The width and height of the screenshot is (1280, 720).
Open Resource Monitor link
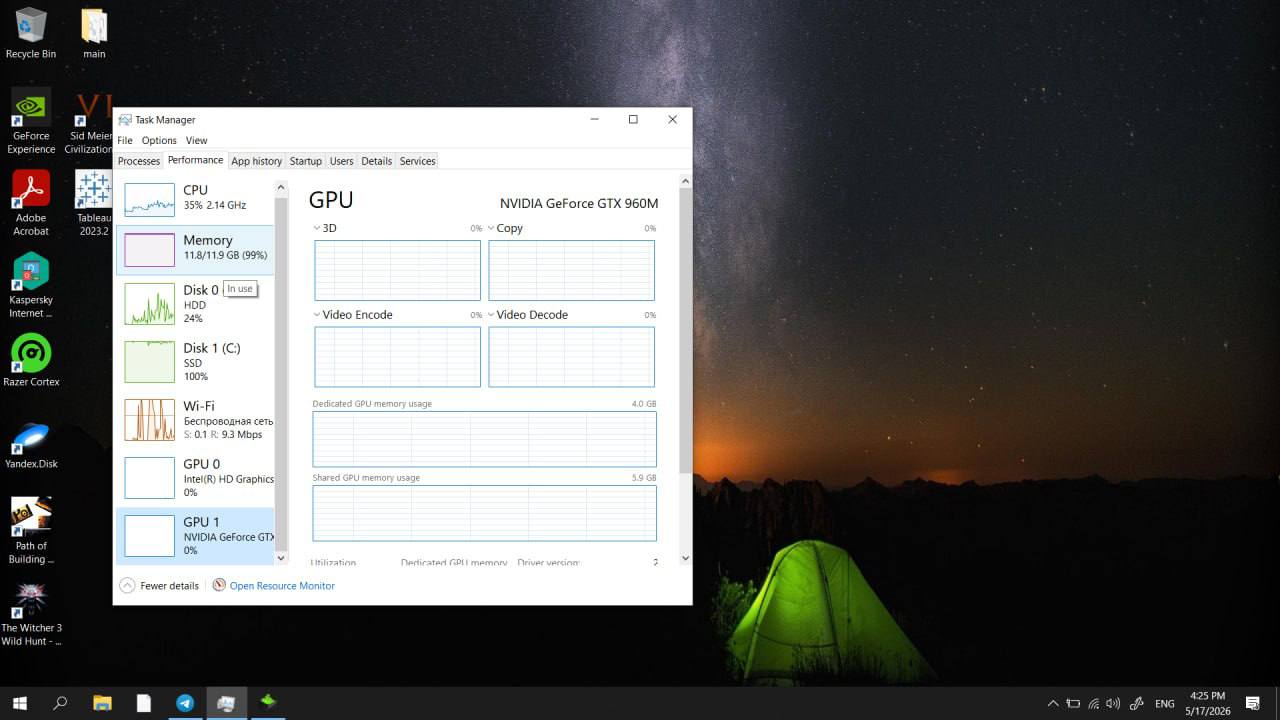282,586
